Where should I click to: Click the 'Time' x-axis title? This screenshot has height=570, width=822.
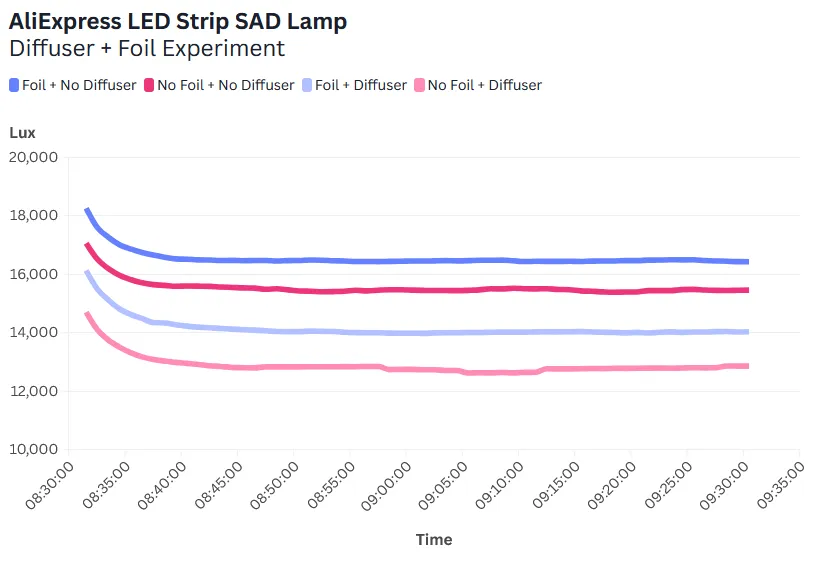pyautogui.click(x=434, y=540)
